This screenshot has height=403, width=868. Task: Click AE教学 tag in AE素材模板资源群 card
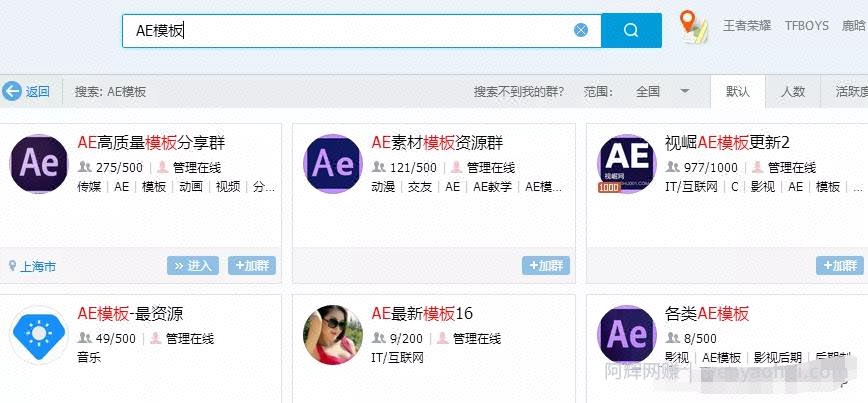493,187
